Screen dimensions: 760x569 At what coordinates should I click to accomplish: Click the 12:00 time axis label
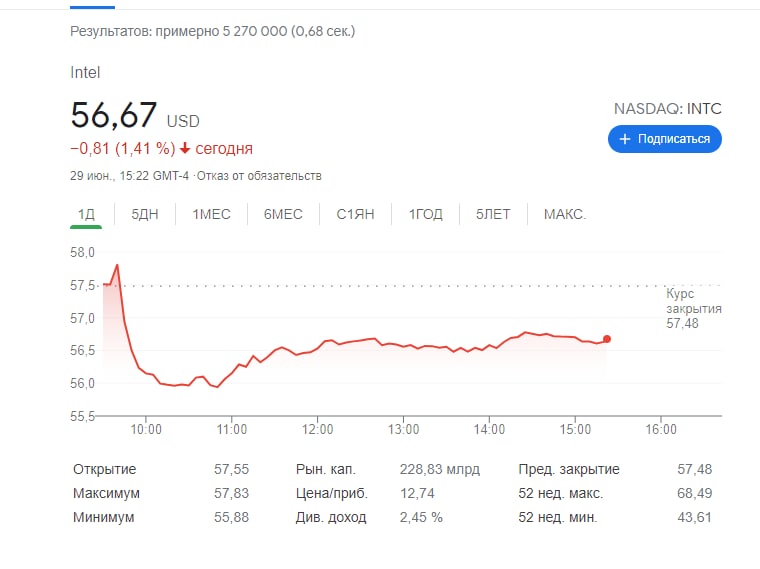pos(317,429)
